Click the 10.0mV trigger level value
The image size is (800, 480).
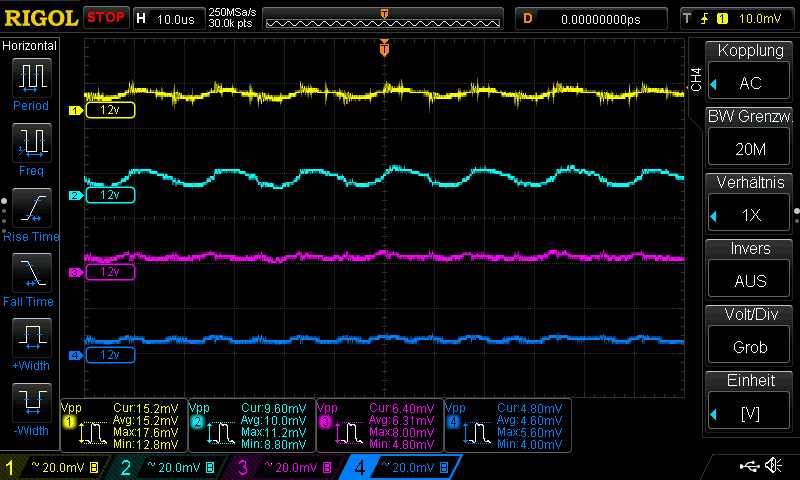760,19
